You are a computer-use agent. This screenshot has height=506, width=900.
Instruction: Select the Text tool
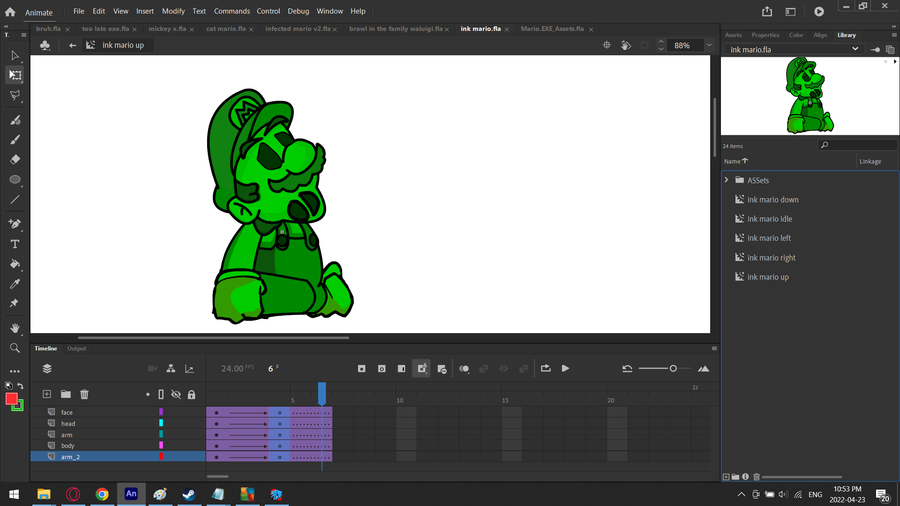click(15, 244)
